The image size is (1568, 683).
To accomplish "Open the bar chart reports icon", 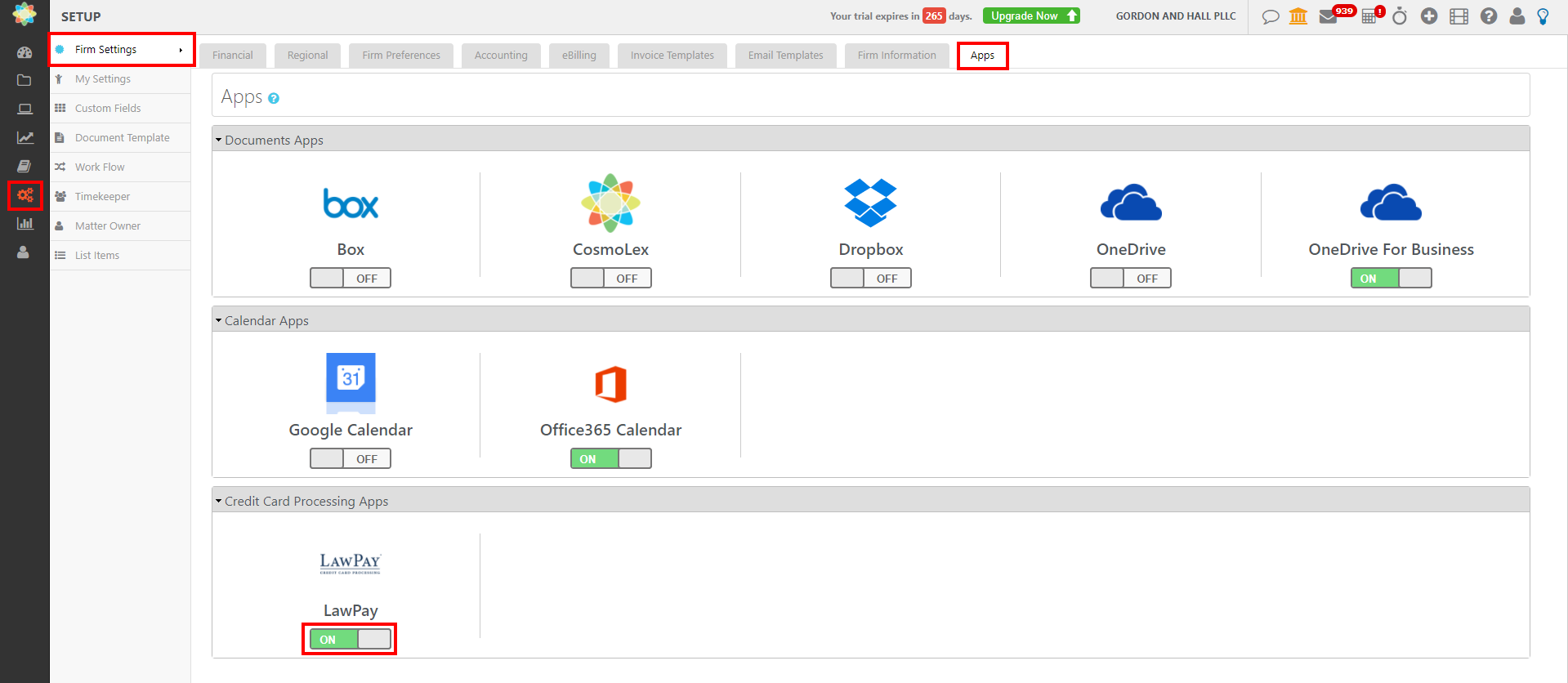I will point(25,224).
